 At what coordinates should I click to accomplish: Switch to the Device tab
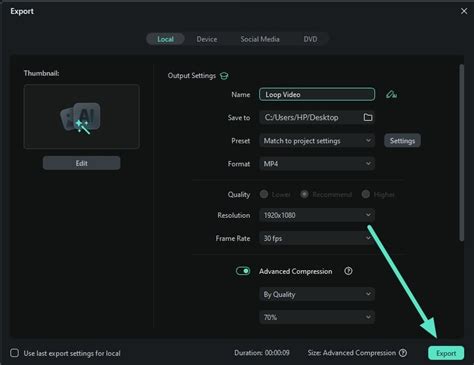(x=207, y=39)
